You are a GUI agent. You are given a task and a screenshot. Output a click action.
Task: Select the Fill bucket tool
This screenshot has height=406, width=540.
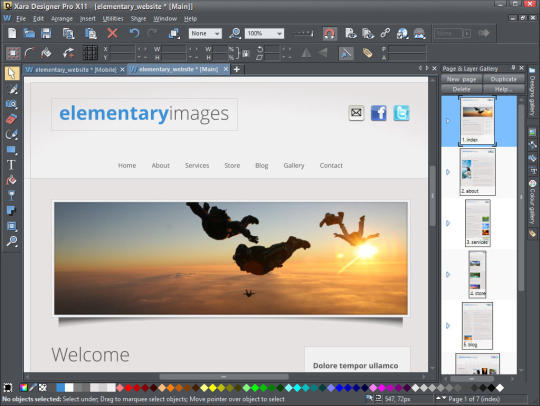click(11, 180)
